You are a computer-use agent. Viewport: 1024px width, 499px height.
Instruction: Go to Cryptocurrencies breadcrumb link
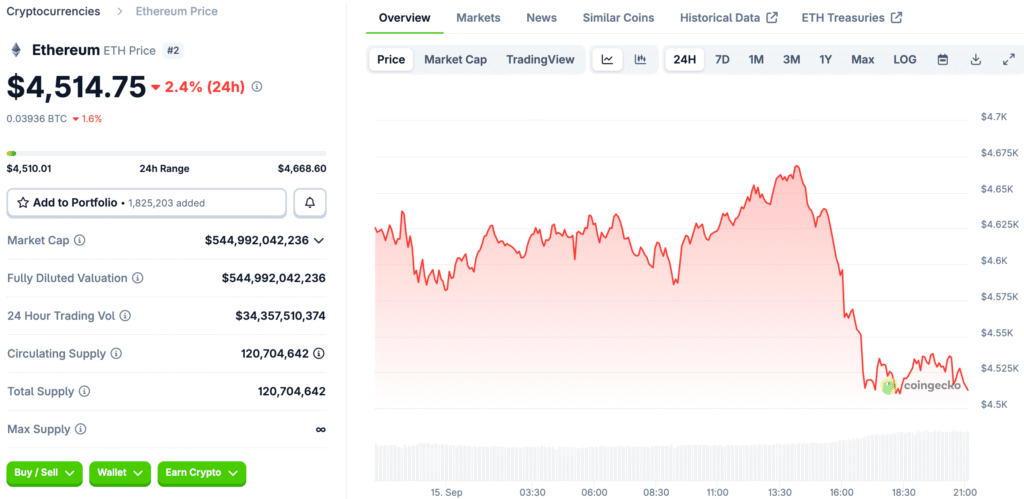(54, 11)
